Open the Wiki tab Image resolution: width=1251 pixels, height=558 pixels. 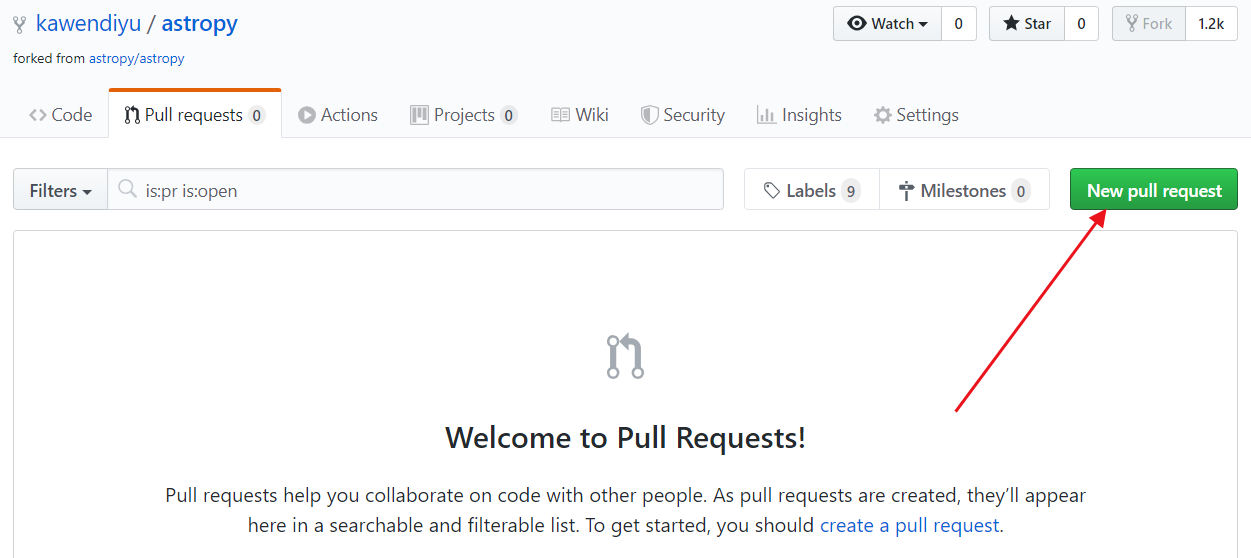click(x=580, y=115)
